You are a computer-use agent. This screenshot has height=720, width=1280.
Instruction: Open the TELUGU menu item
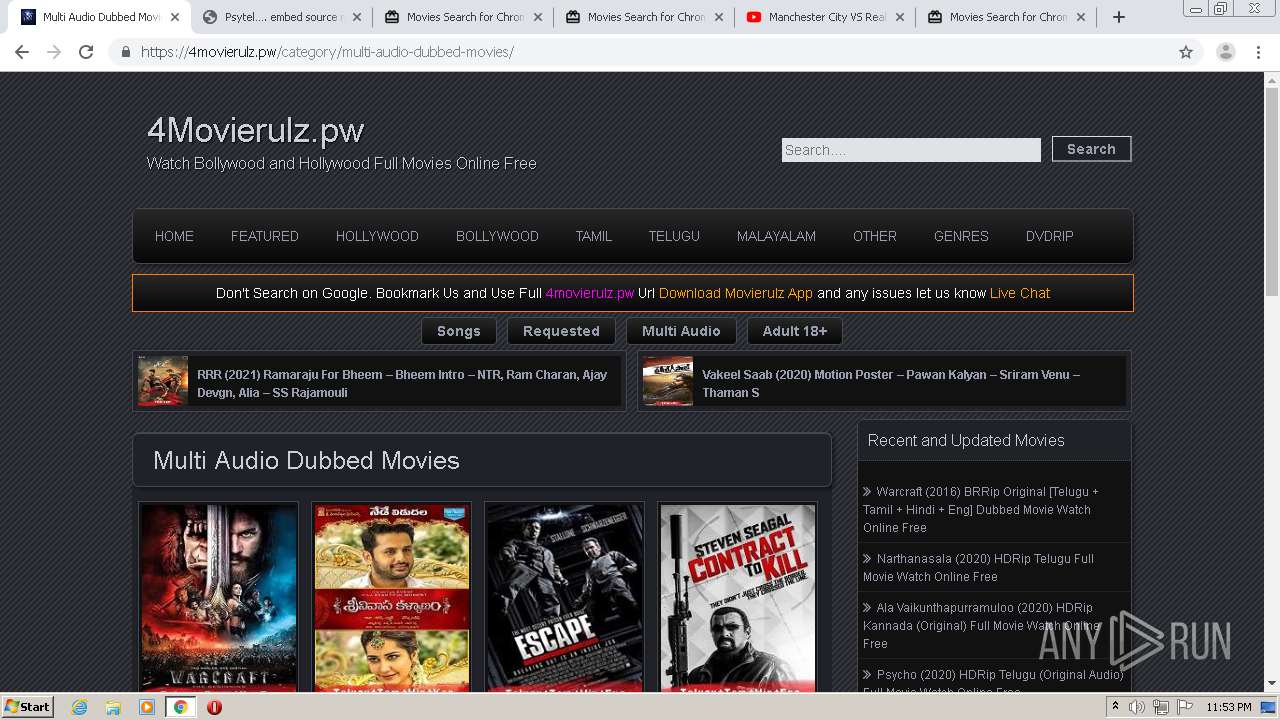pyautogui.click(x=674, y=236)
